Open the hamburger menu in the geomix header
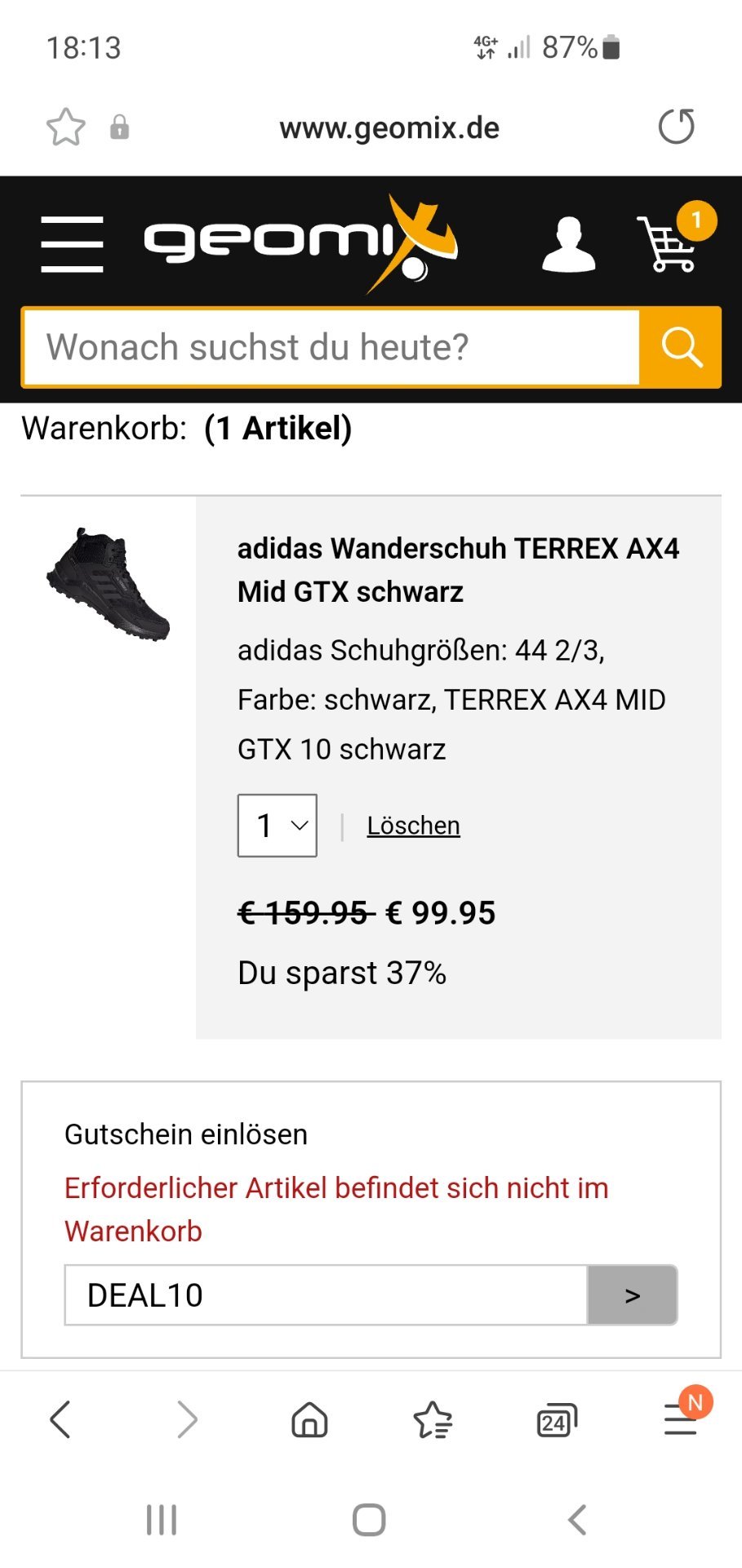The image size is (742, 1568). 72,243
